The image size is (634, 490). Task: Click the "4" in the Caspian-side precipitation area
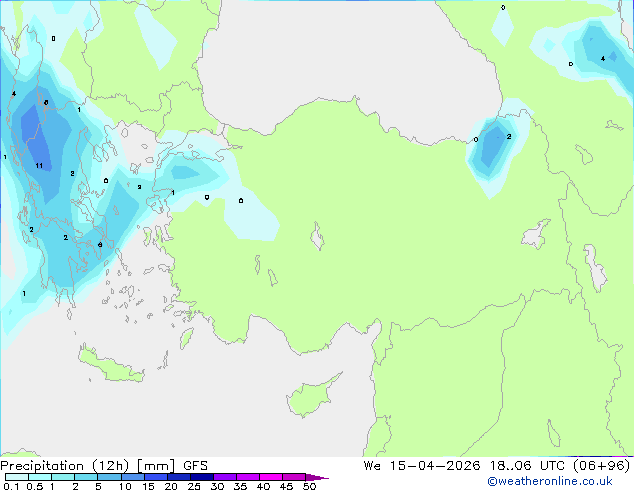point(602,59)
